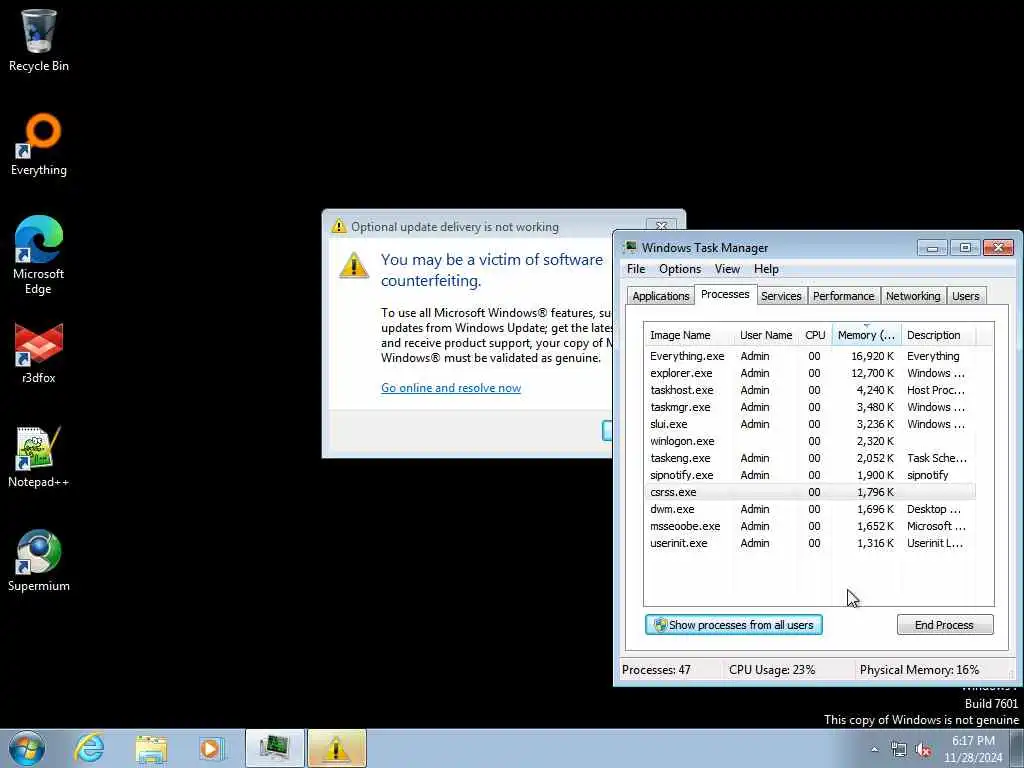The image size is (1024, 768).
Task: Select the csrss.exe process row
Action: coord(810,492)
